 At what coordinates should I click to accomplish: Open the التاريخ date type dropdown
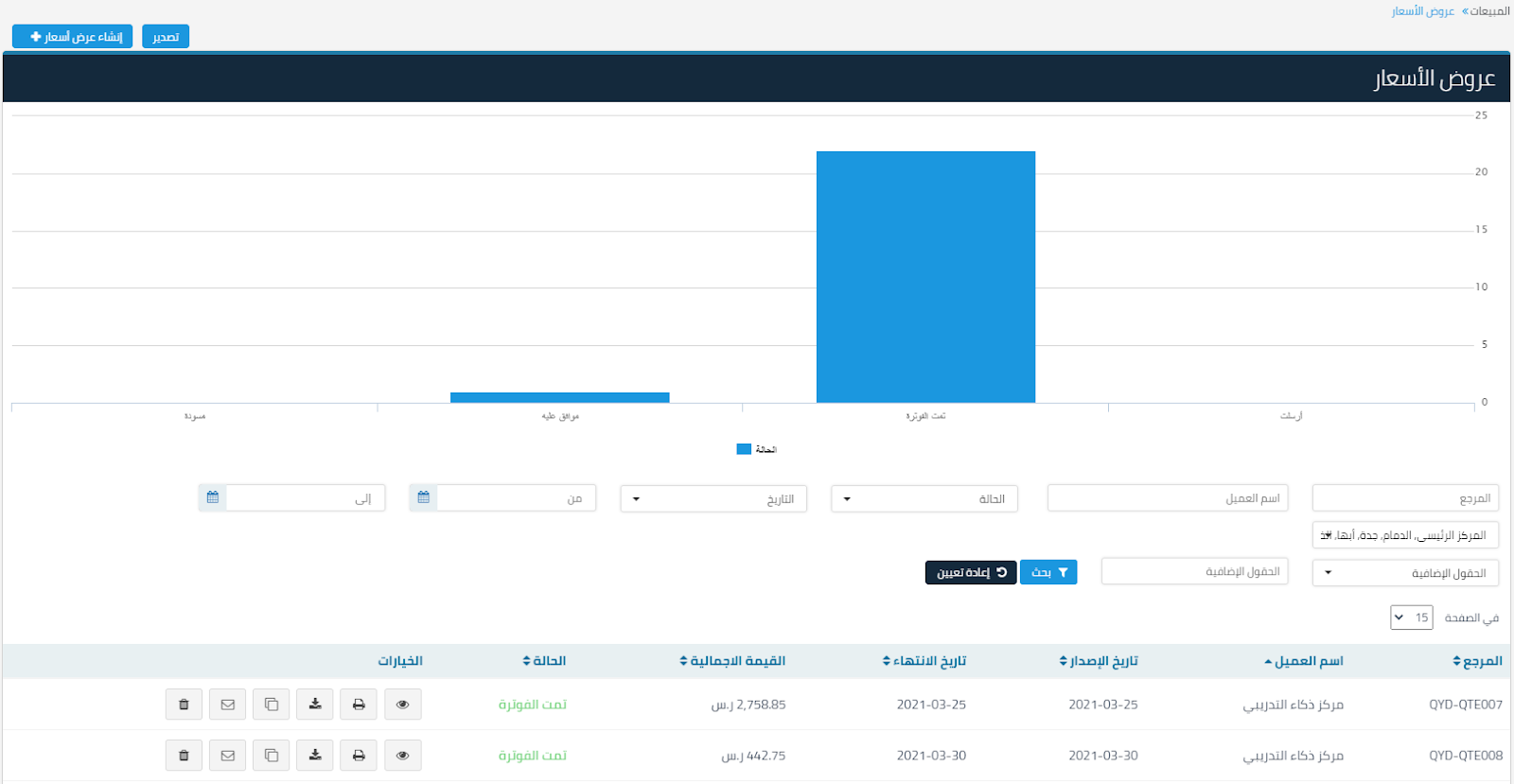pos(713,498)
